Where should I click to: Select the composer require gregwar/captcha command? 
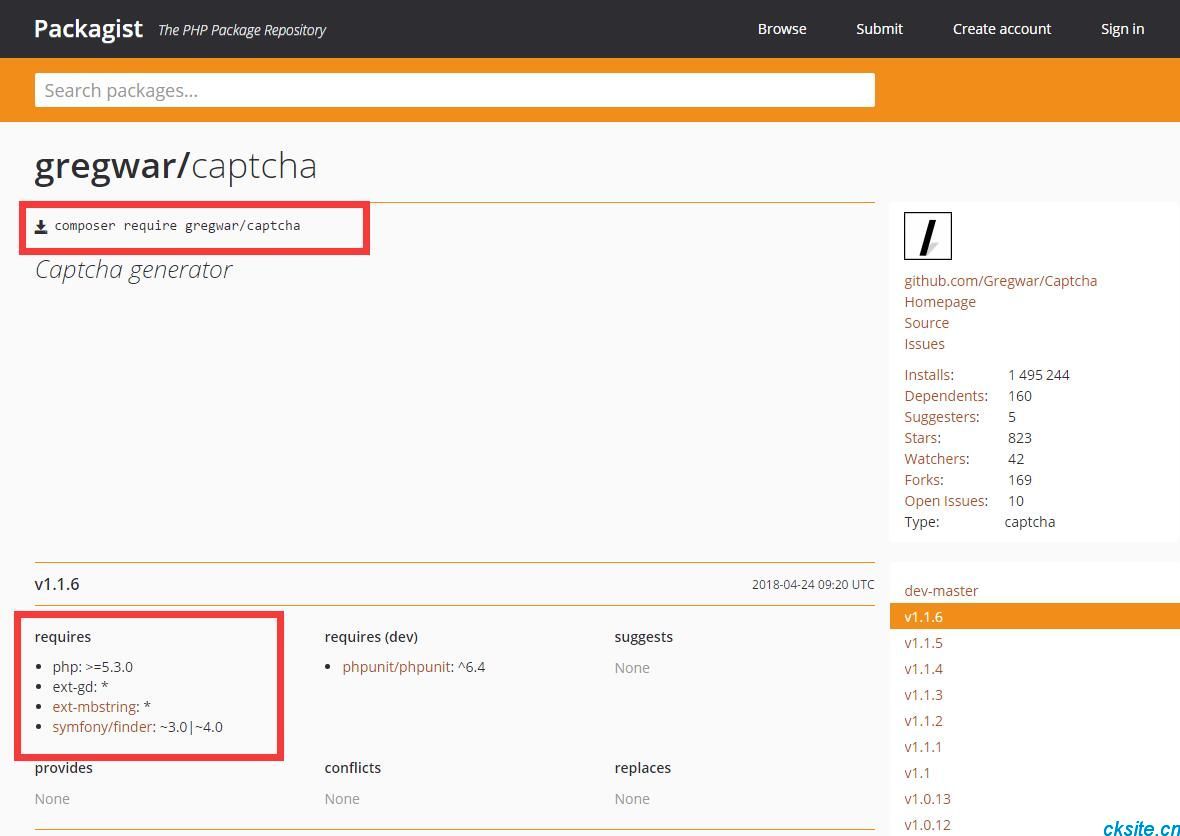(178, 226)
